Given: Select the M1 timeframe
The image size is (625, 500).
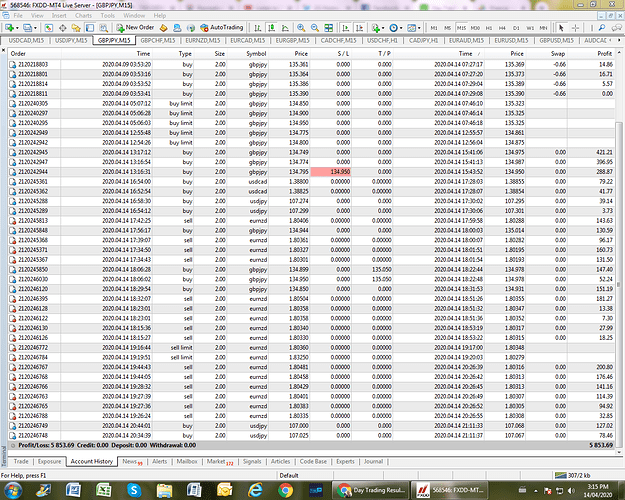Looking at the screenshot, I should (x=434, y=28).
